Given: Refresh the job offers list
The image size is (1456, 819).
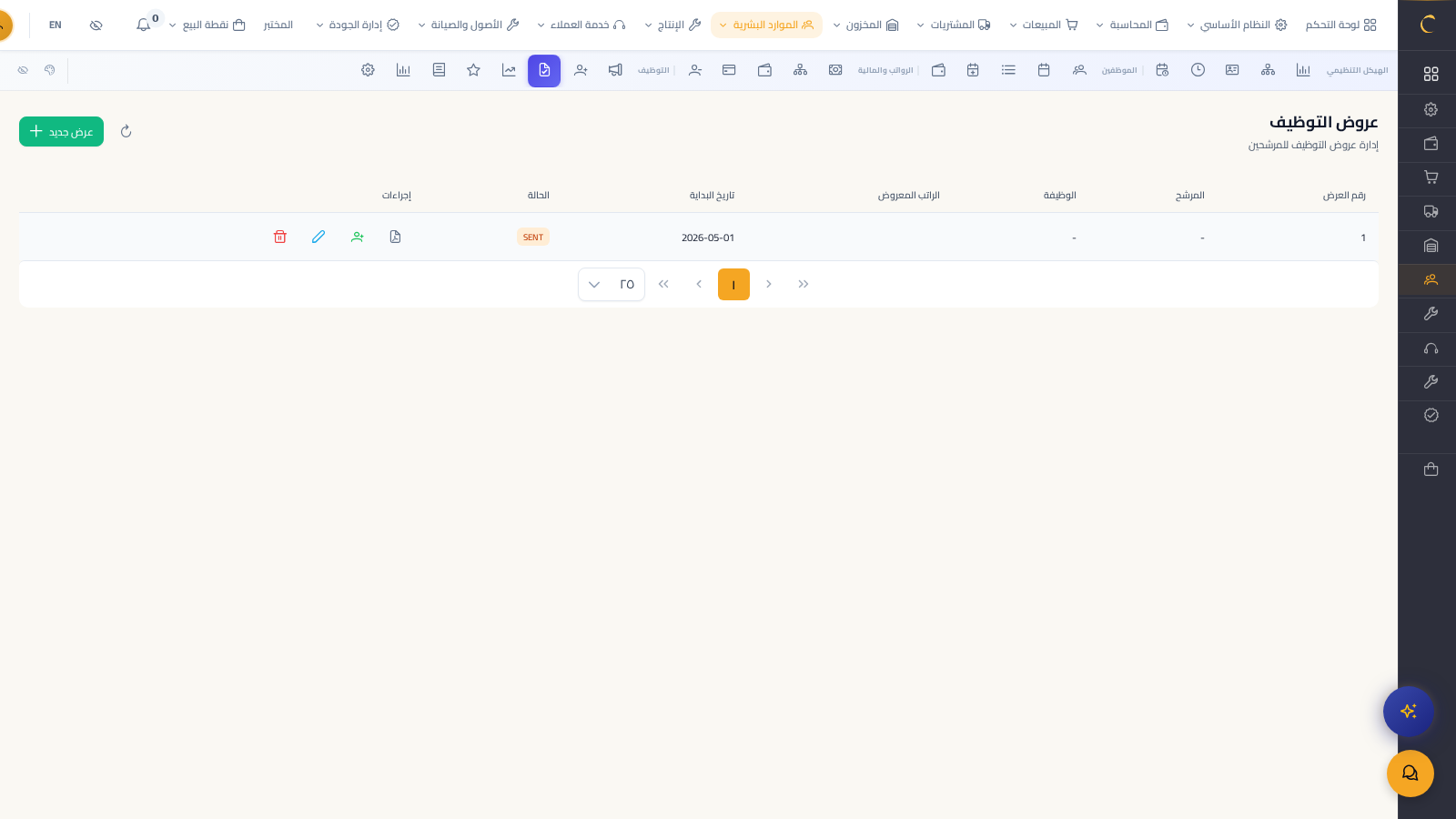Looking at the screenshot, I should [x=126, y=131].
